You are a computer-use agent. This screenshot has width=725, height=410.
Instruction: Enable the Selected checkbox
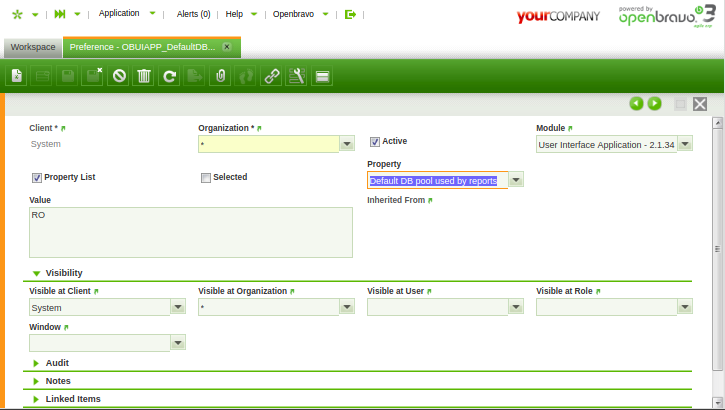tap(206, 178)
